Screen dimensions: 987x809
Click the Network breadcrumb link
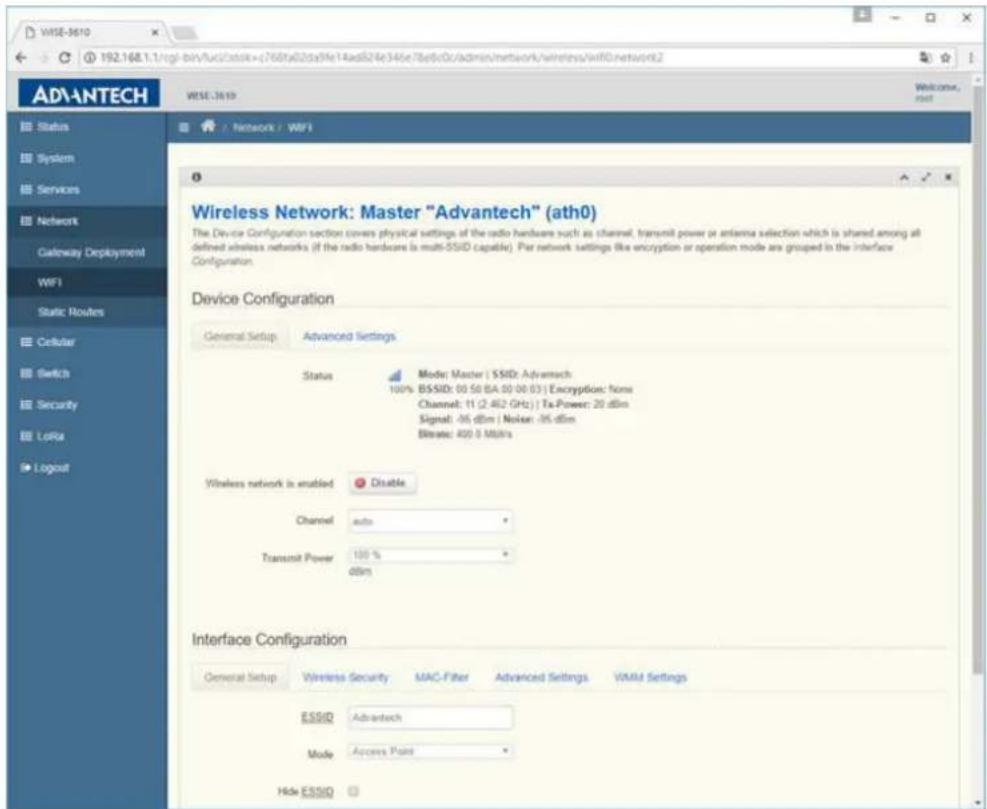point(253,127)
